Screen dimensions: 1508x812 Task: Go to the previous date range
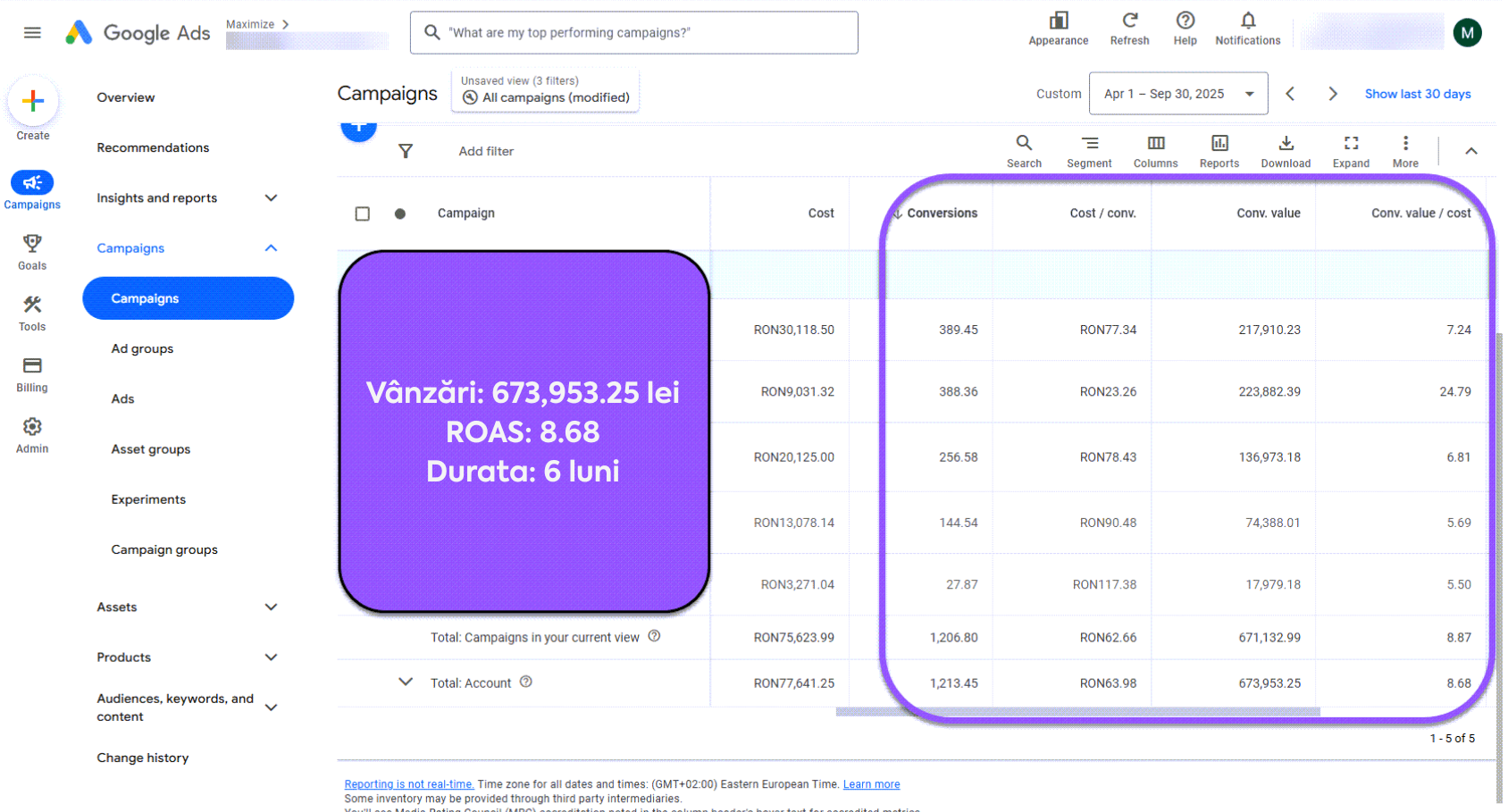tap(1290, 94)
